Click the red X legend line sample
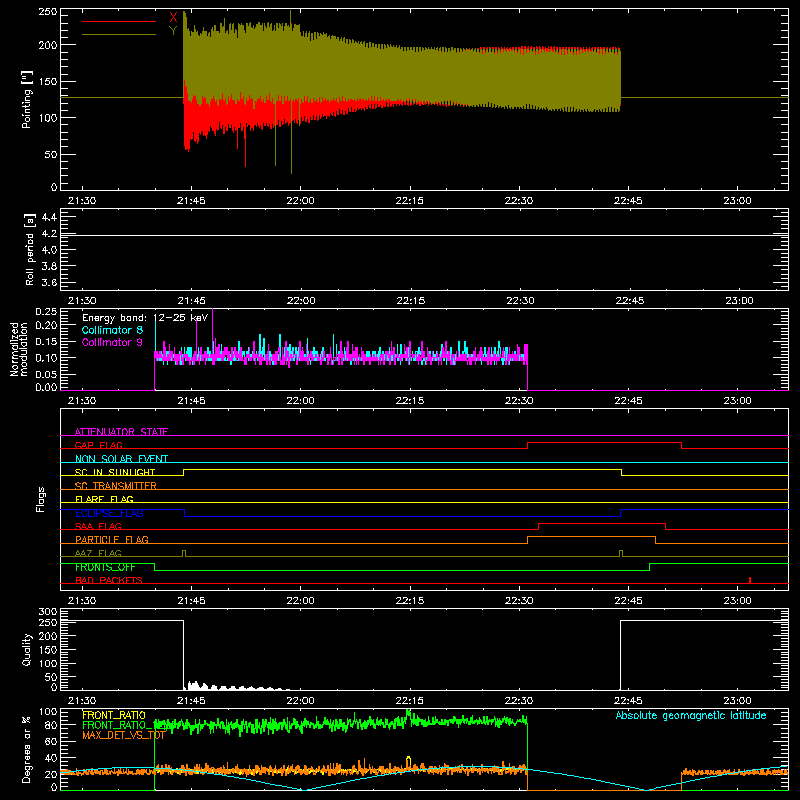Image resolution: width=800 pixels, height=800 pixels. [x=119, y=21]
